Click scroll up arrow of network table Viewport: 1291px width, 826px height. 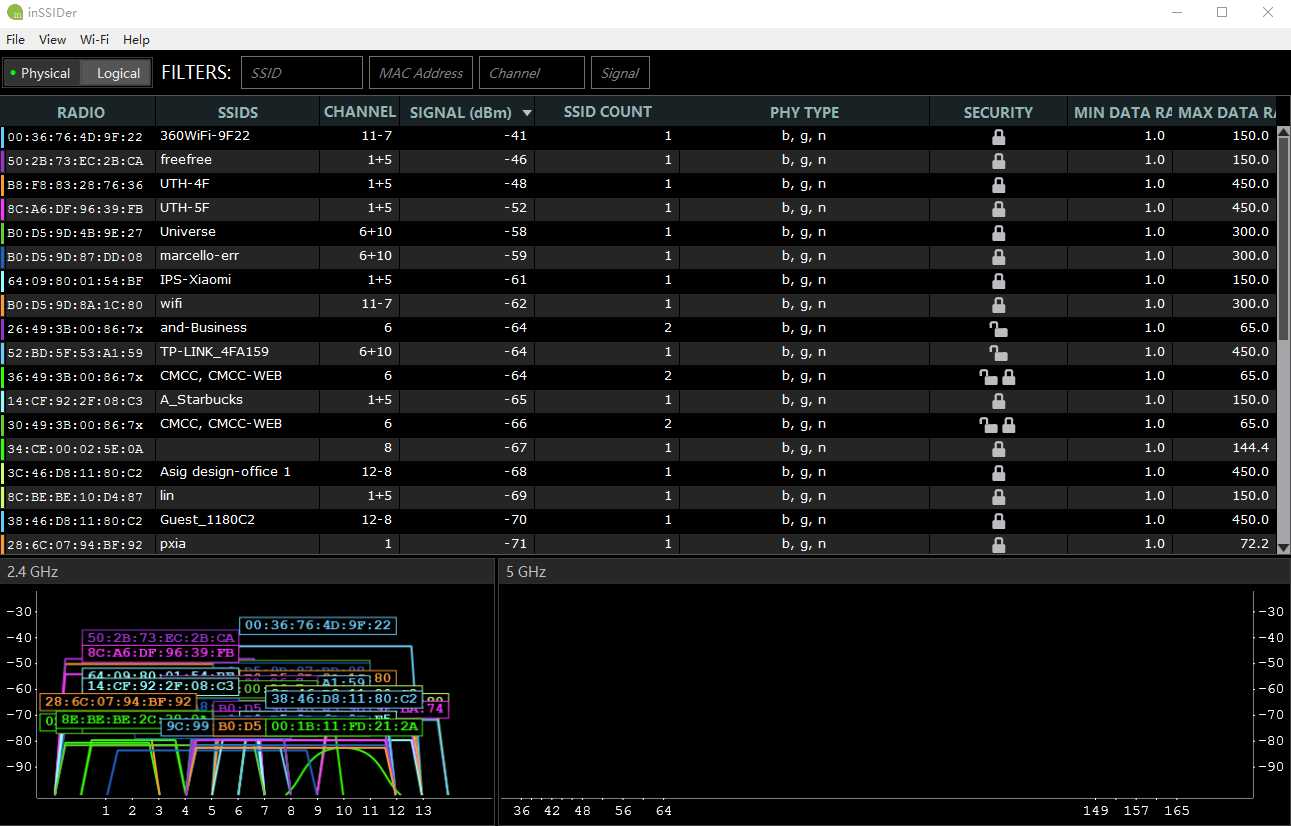[x=1284, y=132]
